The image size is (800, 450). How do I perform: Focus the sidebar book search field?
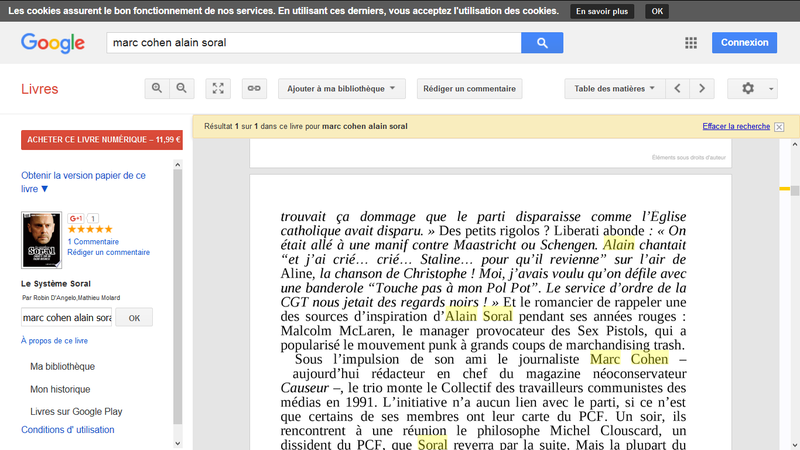click(x=66, y=317)
